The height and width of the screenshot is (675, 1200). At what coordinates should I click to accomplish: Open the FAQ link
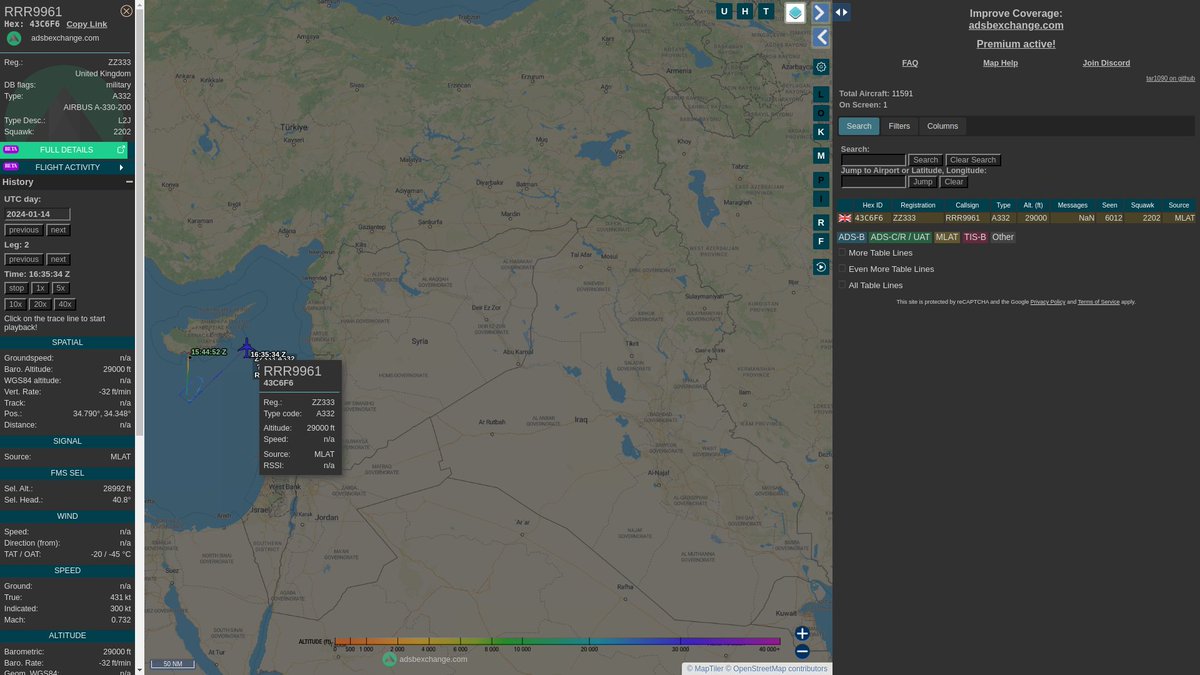910,63
